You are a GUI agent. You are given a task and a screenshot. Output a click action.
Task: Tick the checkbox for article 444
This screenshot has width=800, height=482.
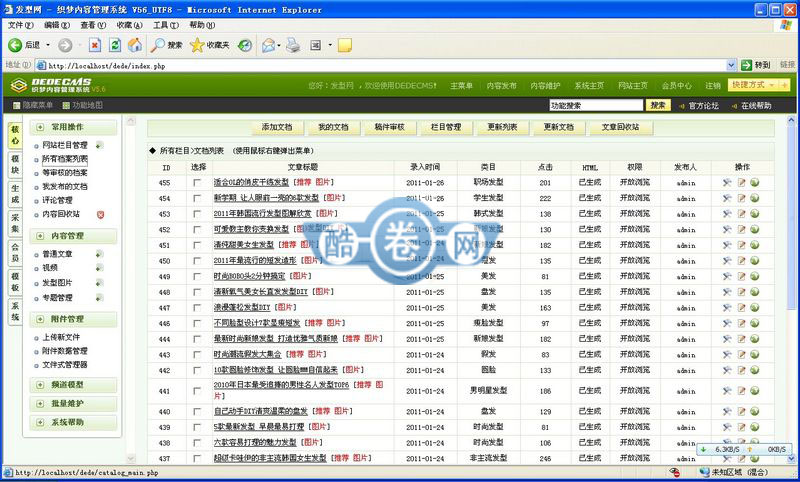pos(197,339)
